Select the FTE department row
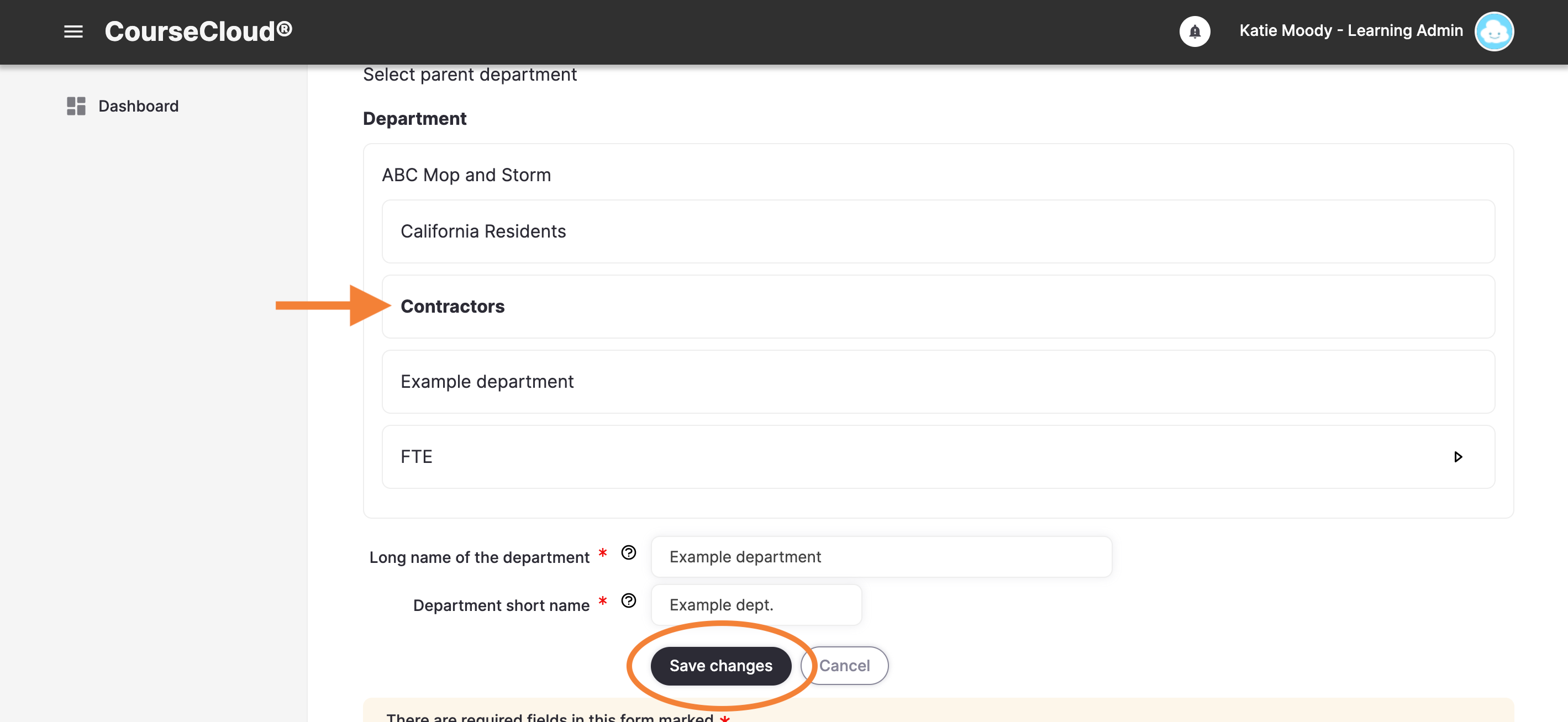1568x722 pixels. click(x=938, y=457)
